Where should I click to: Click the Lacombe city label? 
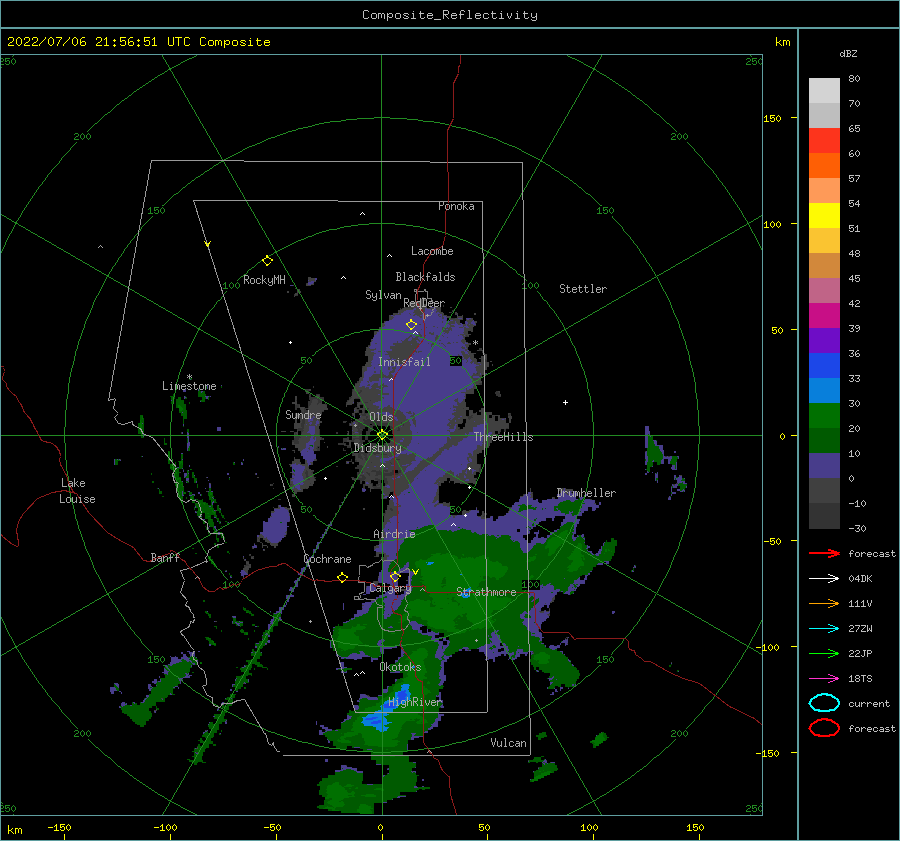[x=432, y=251]
